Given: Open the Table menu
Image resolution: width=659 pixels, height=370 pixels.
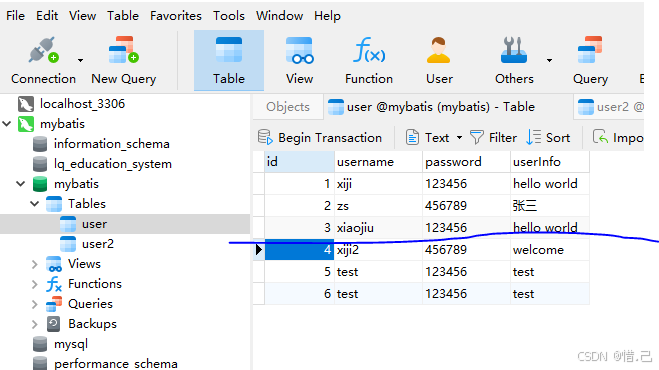Looking at the screenshot, I should coord(123,16).
